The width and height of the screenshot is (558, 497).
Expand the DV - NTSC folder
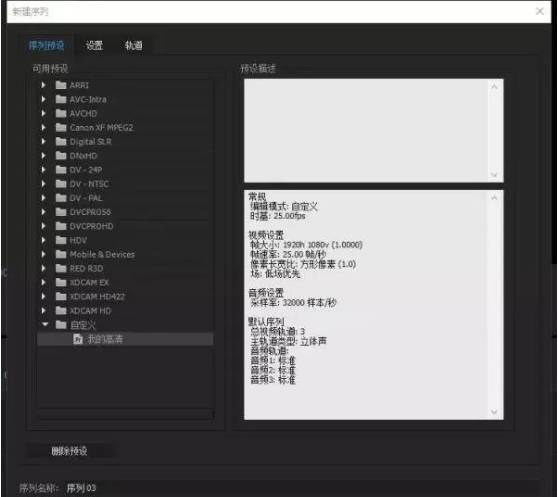click(43, 184)
